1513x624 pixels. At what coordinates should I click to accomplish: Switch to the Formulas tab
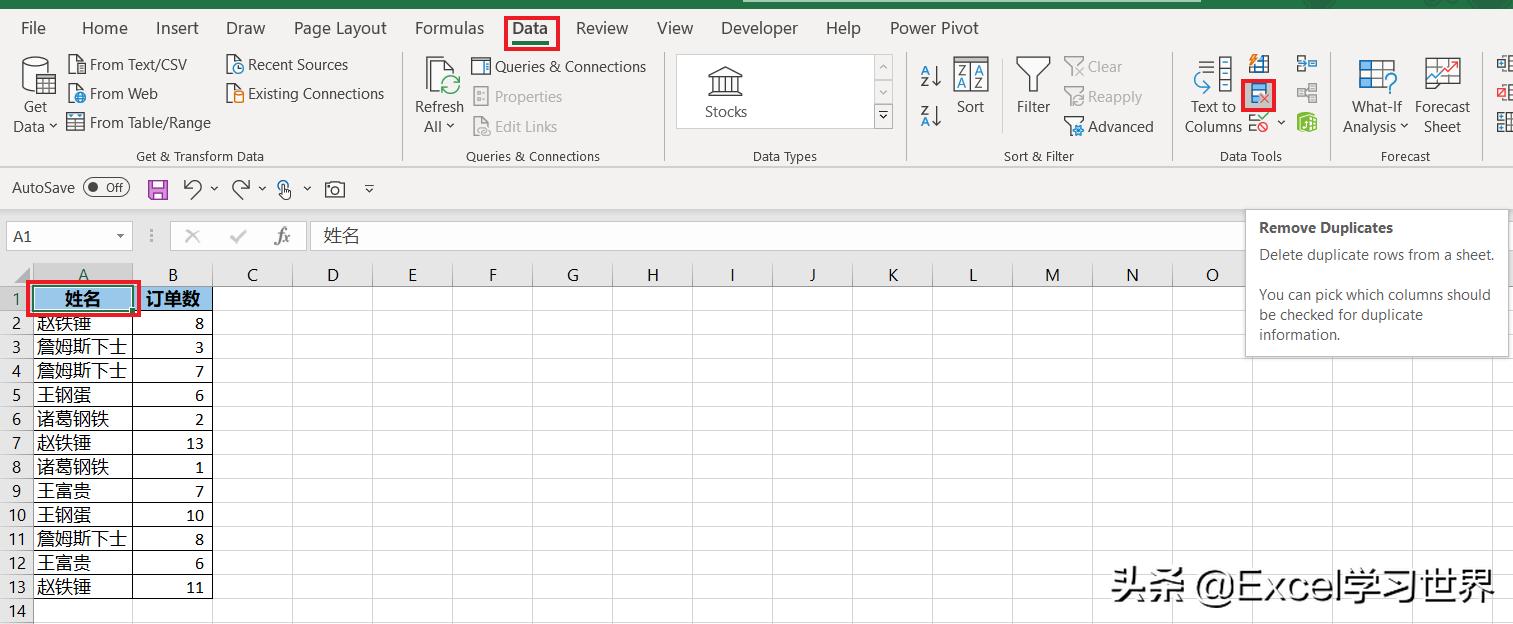[449, 28]
